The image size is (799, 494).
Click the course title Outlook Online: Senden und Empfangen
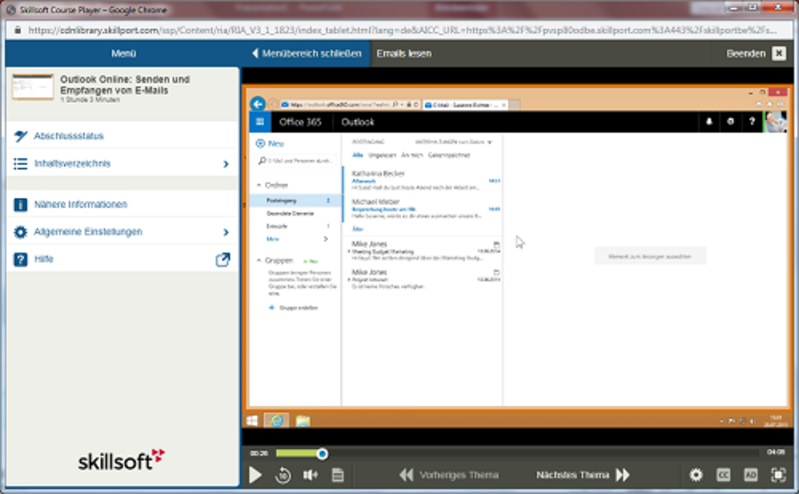coord(125,85)
